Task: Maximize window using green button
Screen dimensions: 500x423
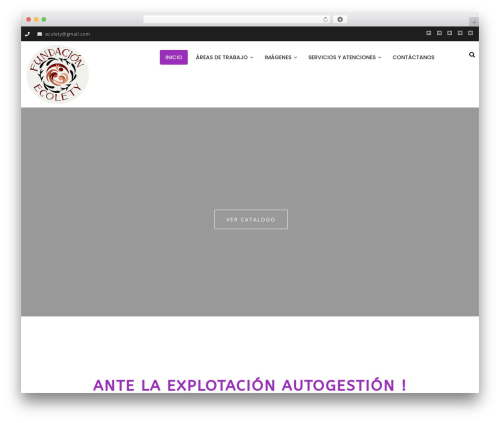Action: (44, 19)
